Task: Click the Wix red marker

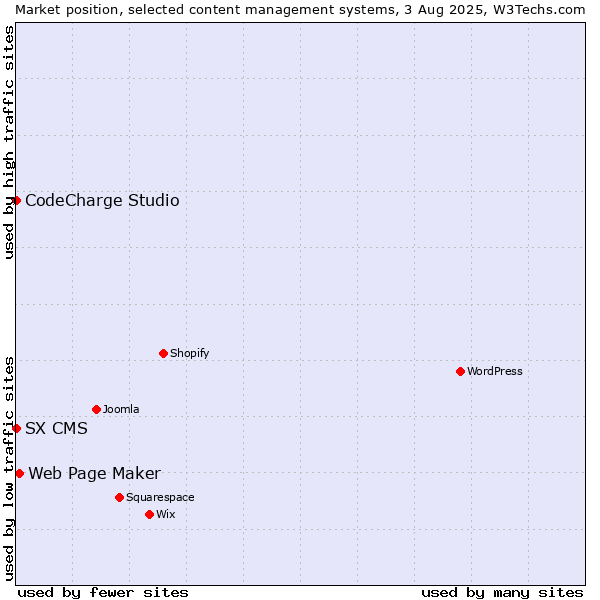Action: coord(150,515)
